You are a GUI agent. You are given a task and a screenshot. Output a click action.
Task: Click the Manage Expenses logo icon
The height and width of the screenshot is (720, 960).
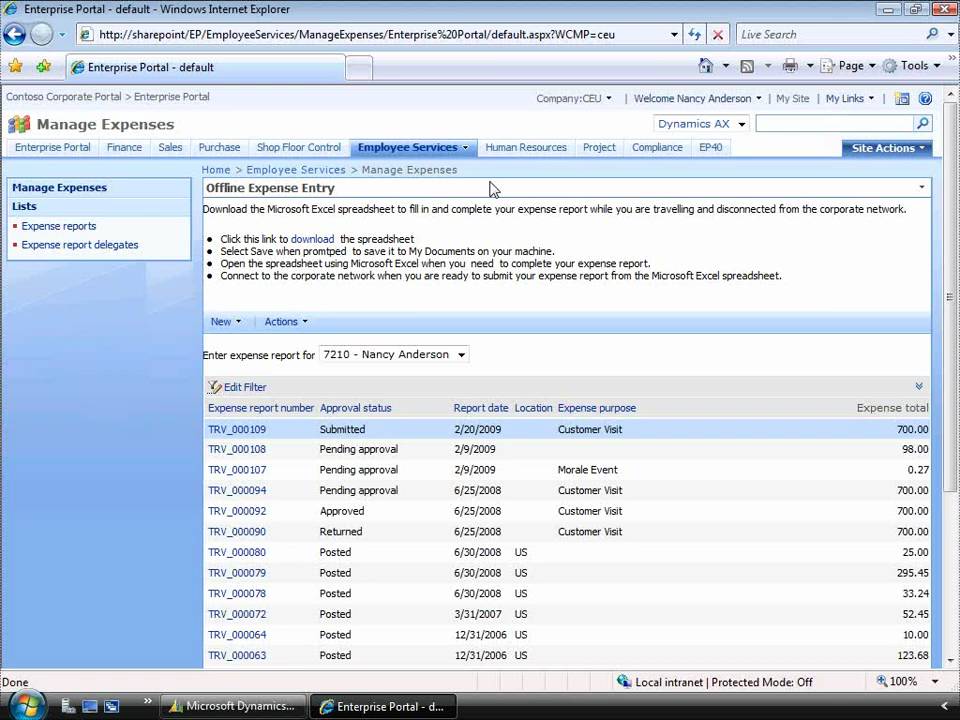click(x=19, y=124)
